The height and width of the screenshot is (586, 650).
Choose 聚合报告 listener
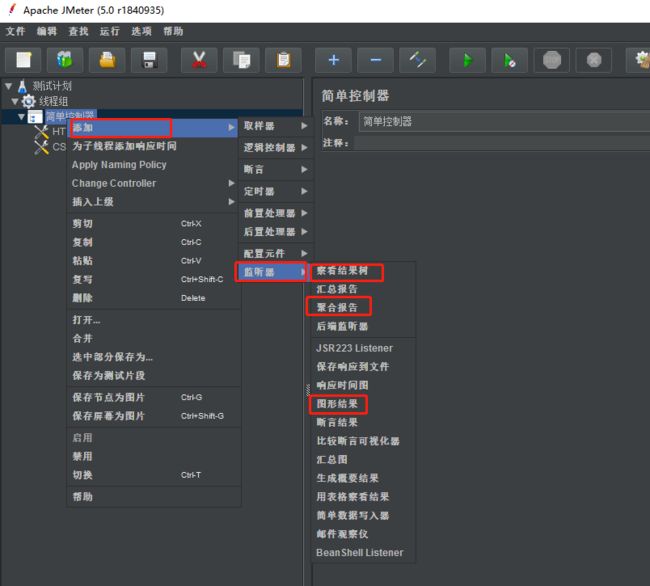(x=363, y=308)
